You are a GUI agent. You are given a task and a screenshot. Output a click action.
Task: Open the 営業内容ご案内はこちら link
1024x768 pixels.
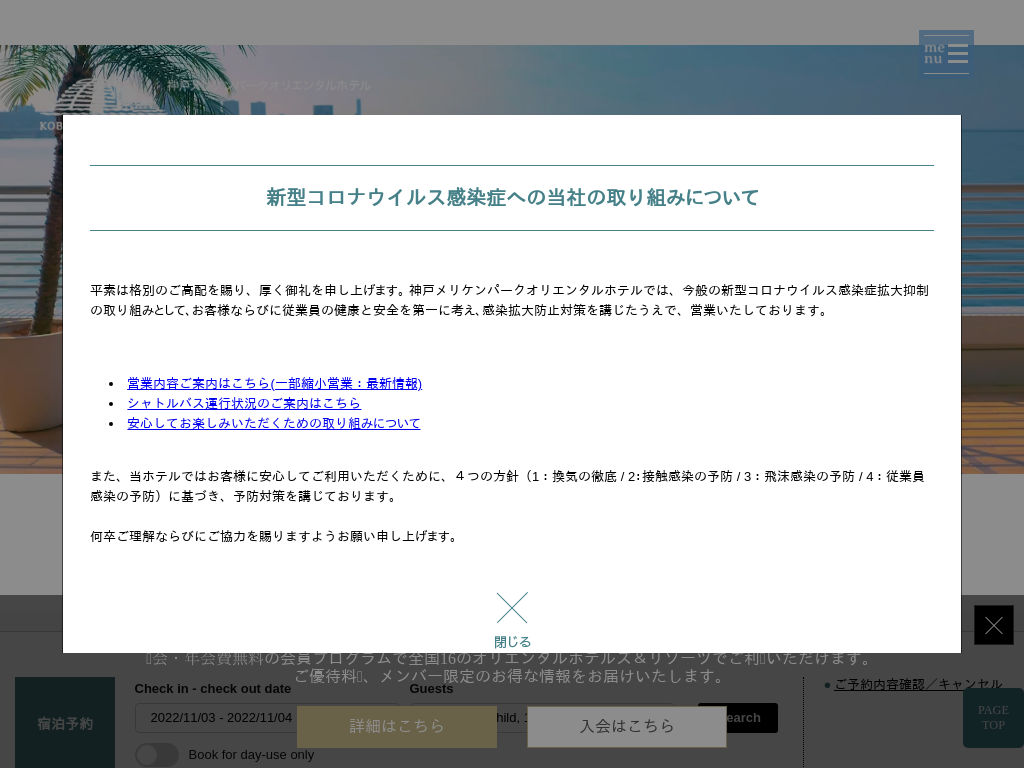[274, 383]
